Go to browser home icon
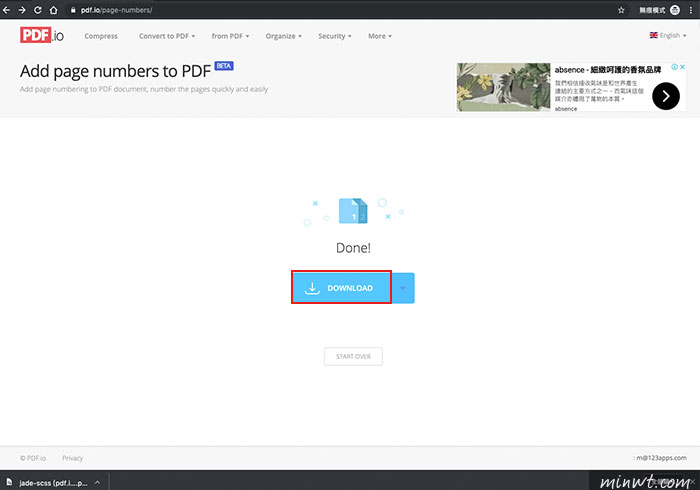700x490 pixels. pos(54,10)
